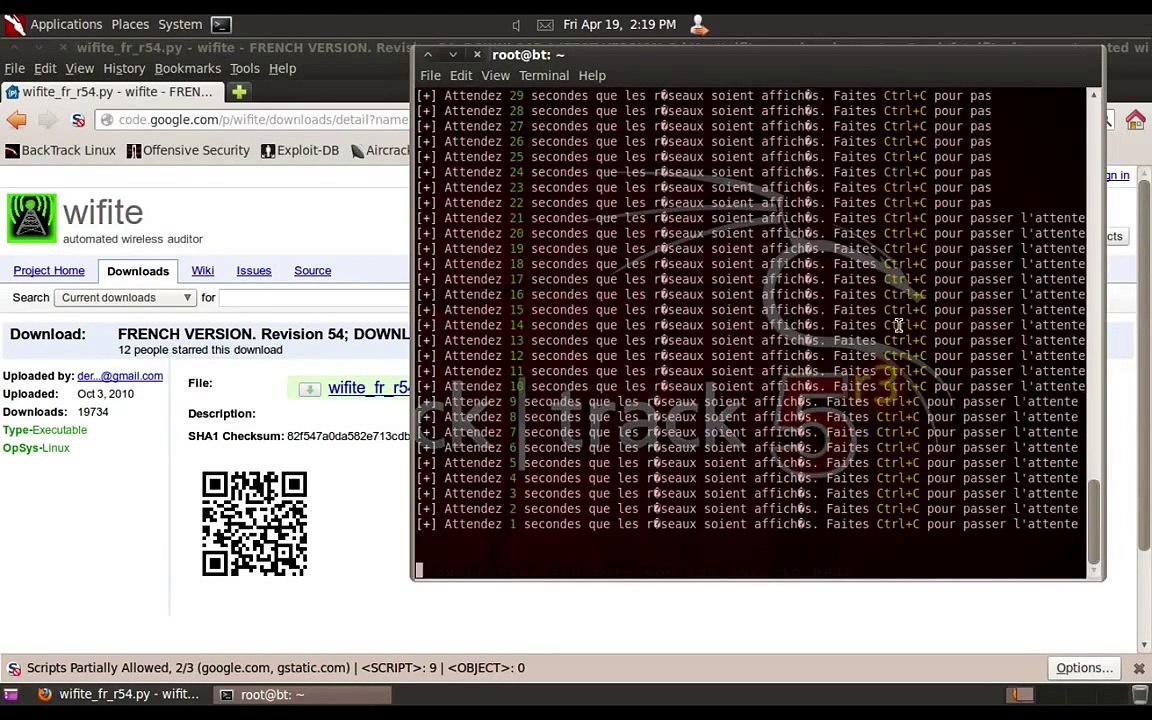The width and height of the screenshot is (1152, 720).
Task: Select the wifite_fr_r54.py browser tab
Action: pyautogui.click(x=110, y=92)
